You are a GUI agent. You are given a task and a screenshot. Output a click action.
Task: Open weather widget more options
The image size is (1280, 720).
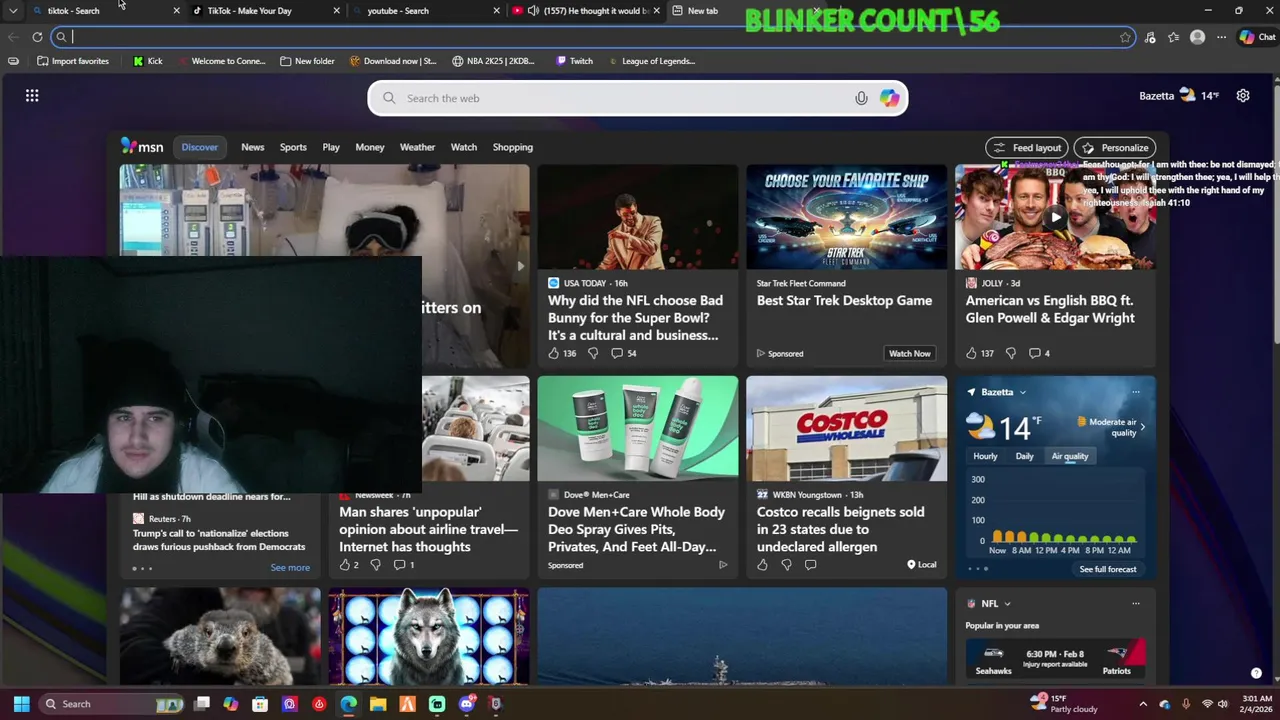(1135, 392)
